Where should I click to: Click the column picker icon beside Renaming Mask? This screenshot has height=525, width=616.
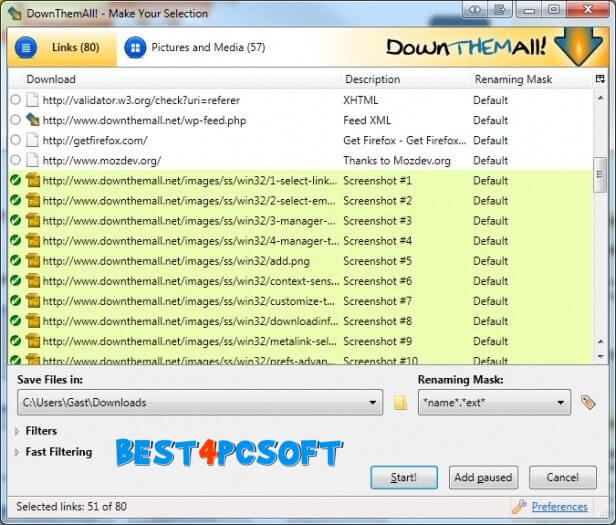[600, 79]
